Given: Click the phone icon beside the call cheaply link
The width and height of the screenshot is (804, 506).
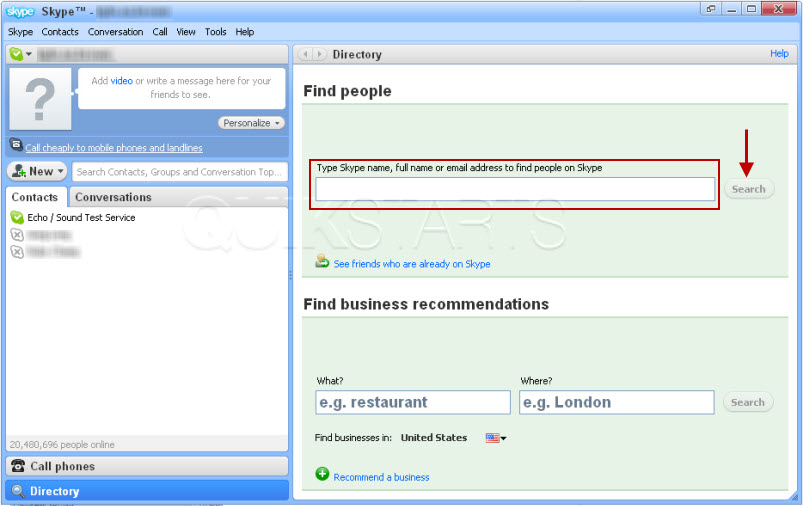Looking at the screenshot, I should [16, 146].
